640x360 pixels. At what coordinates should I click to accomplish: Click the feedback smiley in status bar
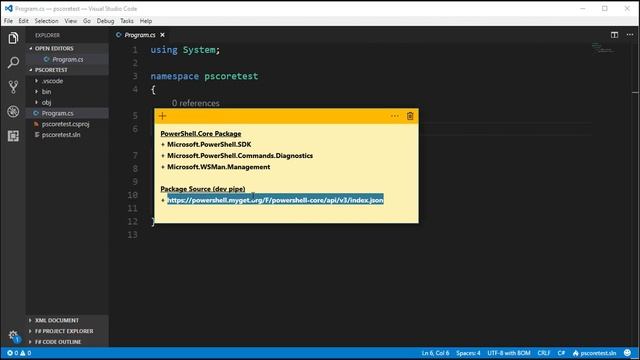(627, 353)
